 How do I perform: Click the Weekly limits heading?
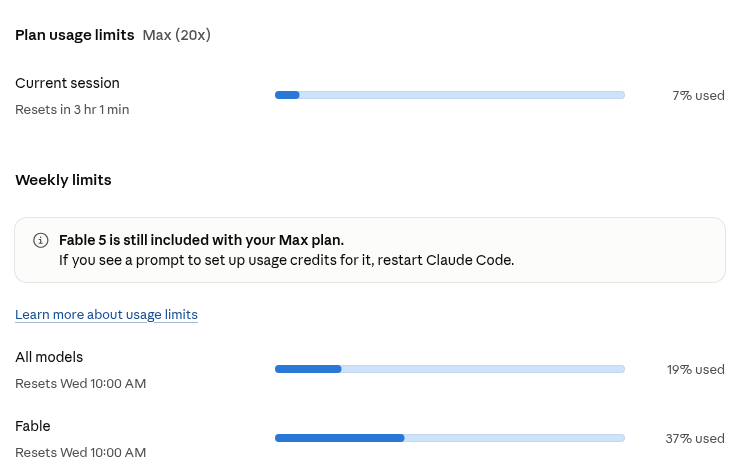point(63,180)
